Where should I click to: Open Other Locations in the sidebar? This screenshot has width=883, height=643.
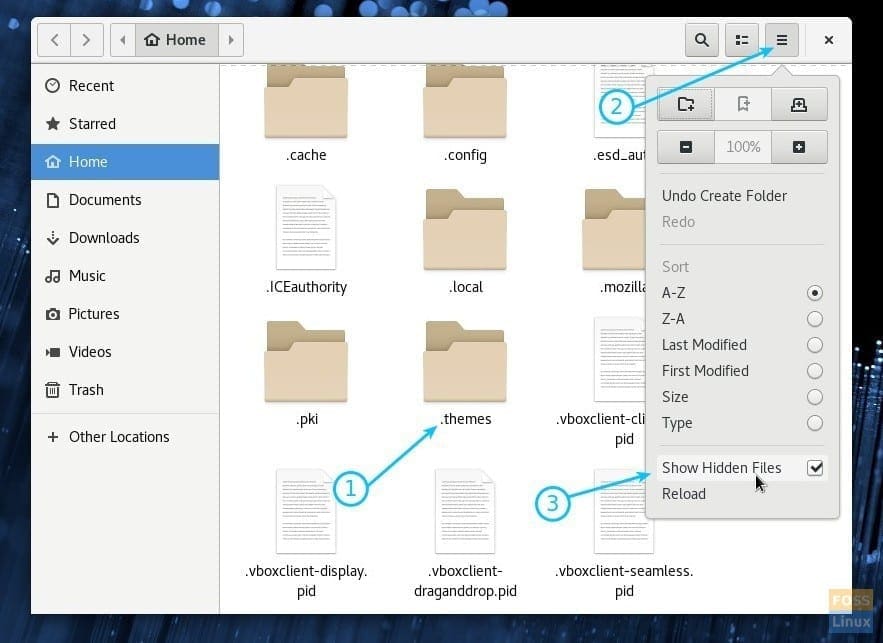coord(125,437)
